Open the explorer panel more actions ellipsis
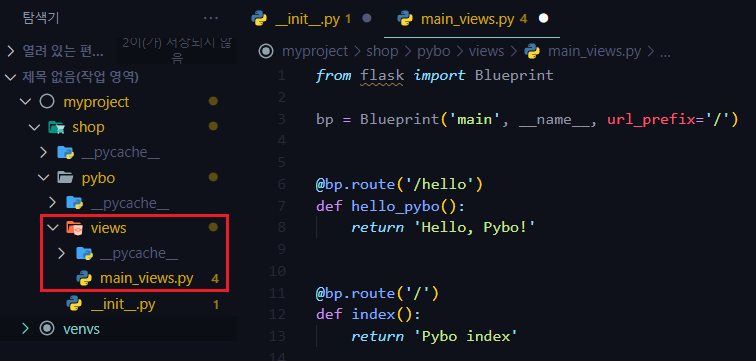The height and width of the screenshot is (361, 756). click(x=211, y=18)
